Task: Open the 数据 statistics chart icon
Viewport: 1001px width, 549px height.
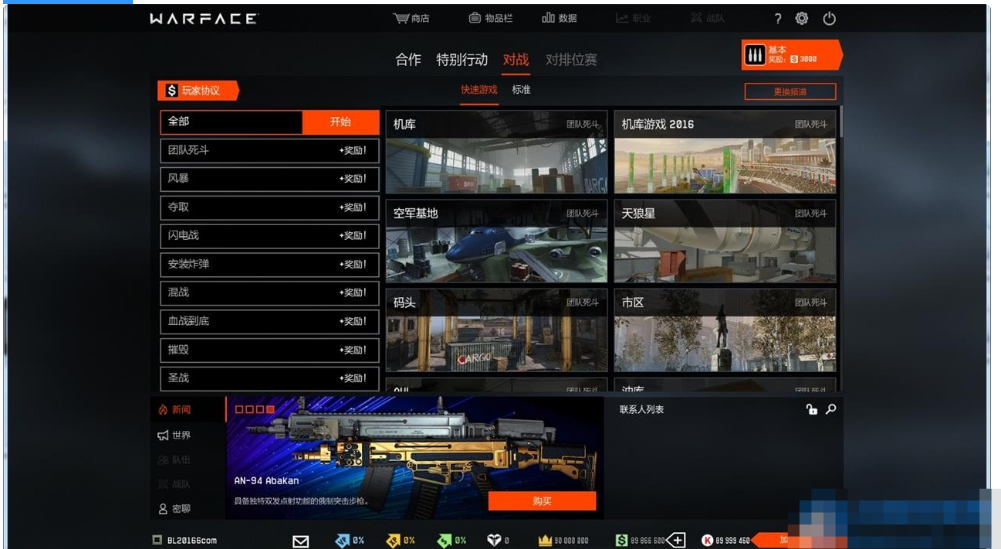Action: click(548, 18)
